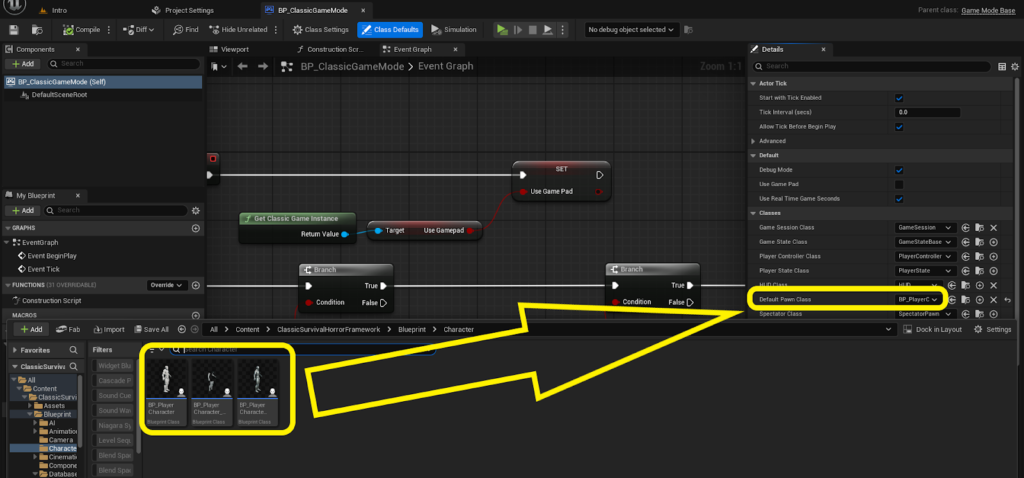
Task: Open Find in blueprint search
Action: pos(185,30)
